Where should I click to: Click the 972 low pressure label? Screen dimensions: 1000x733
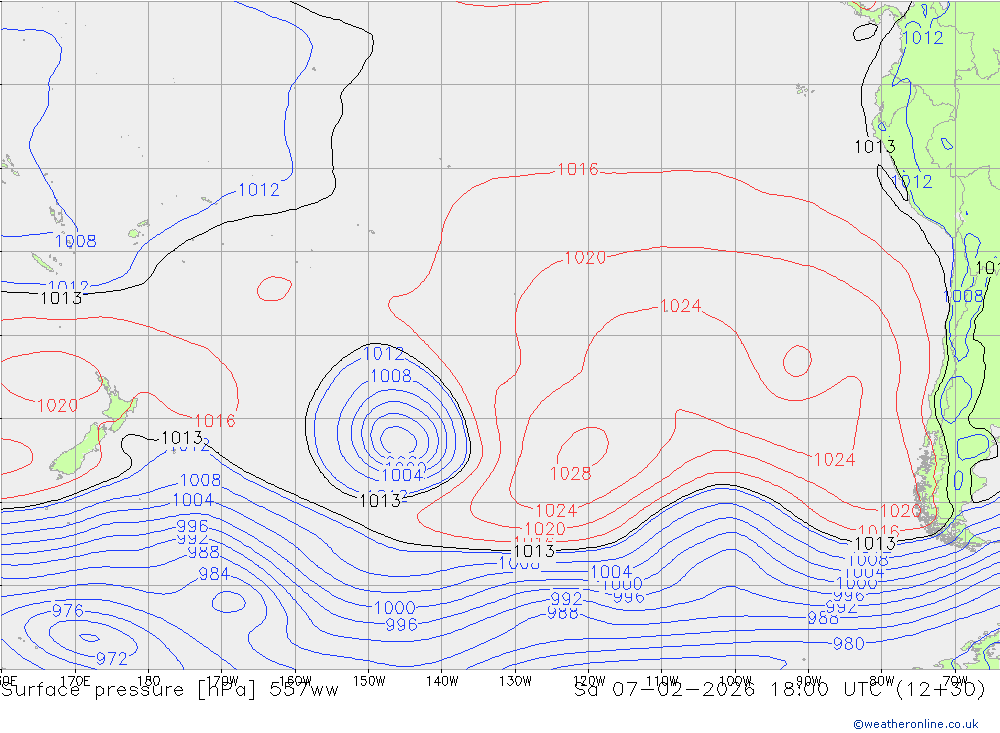[x=112, y=658]
